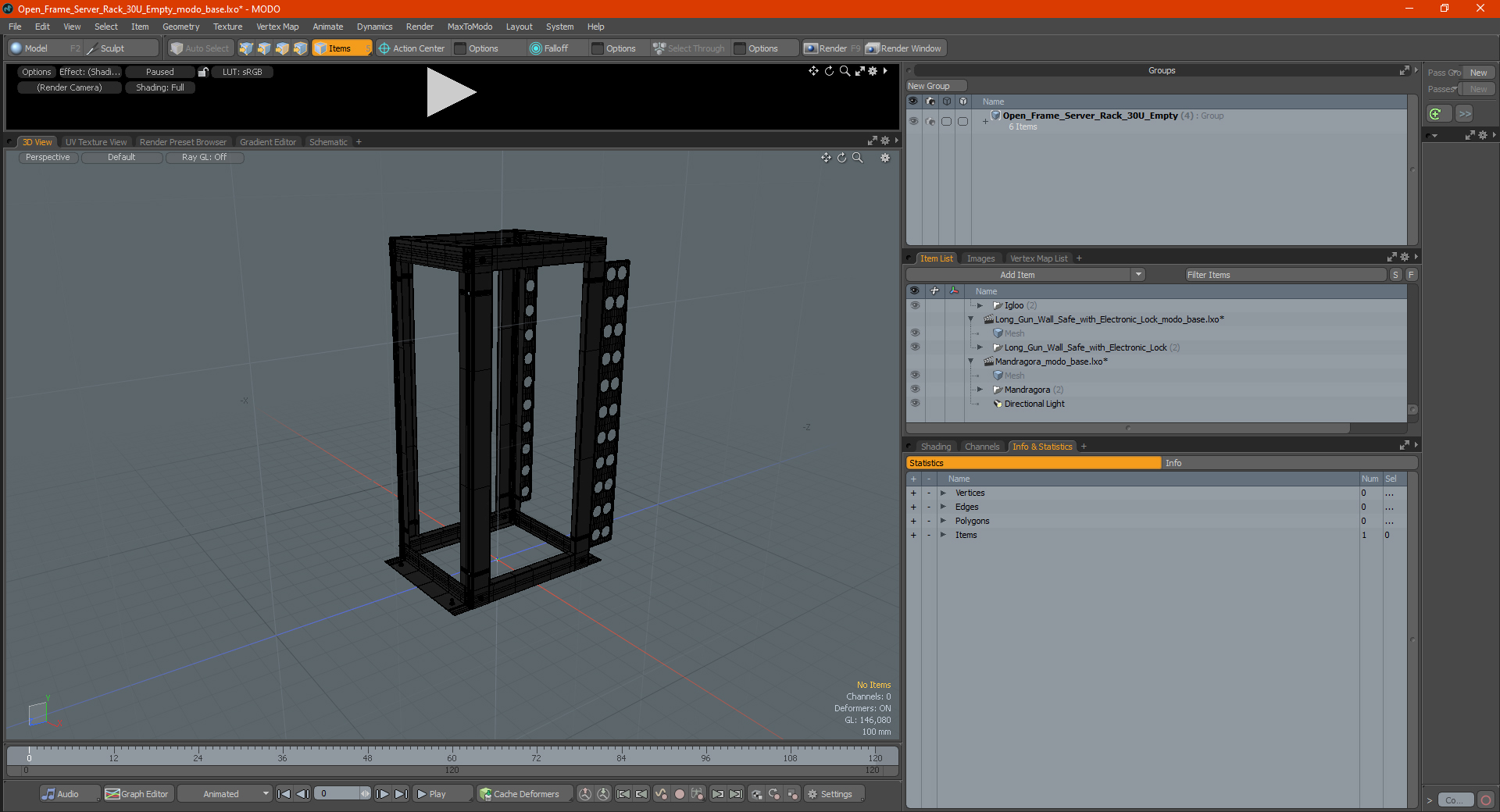
Task: Collapse Mandragora_modo_base.lxo scene
Action: (971, 361)
